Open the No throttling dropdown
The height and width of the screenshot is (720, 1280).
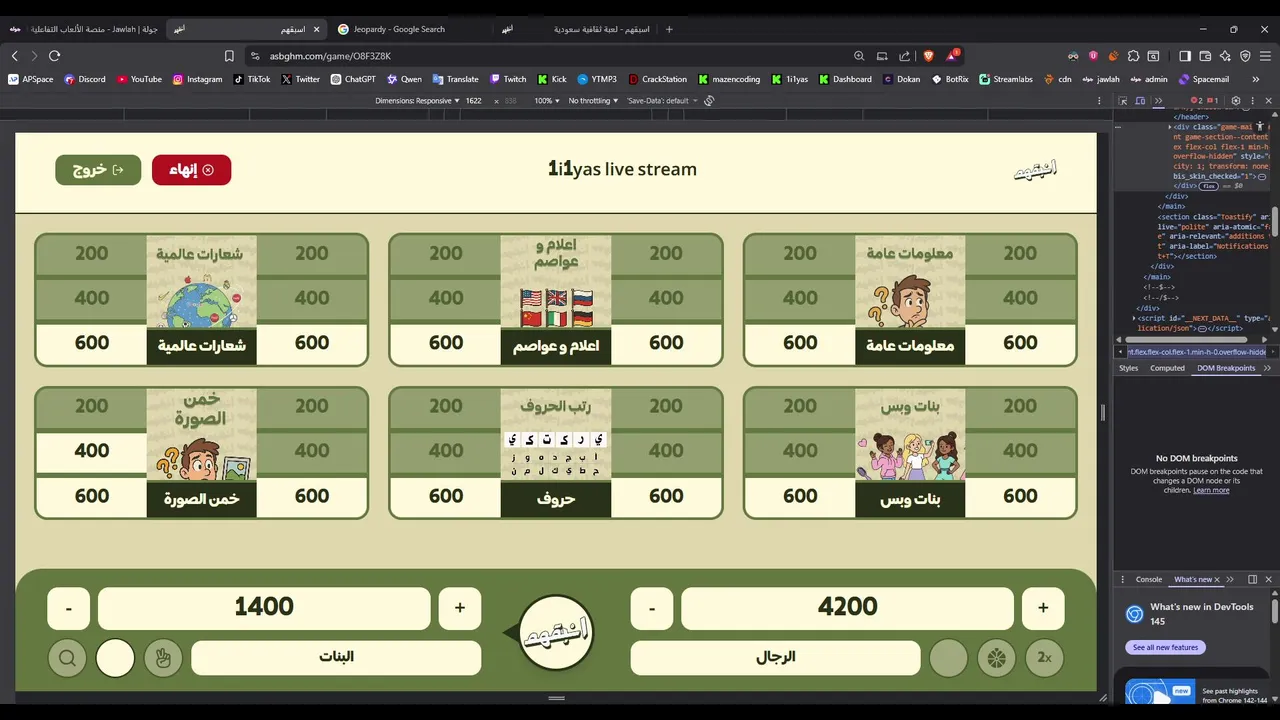coord(593,101)
